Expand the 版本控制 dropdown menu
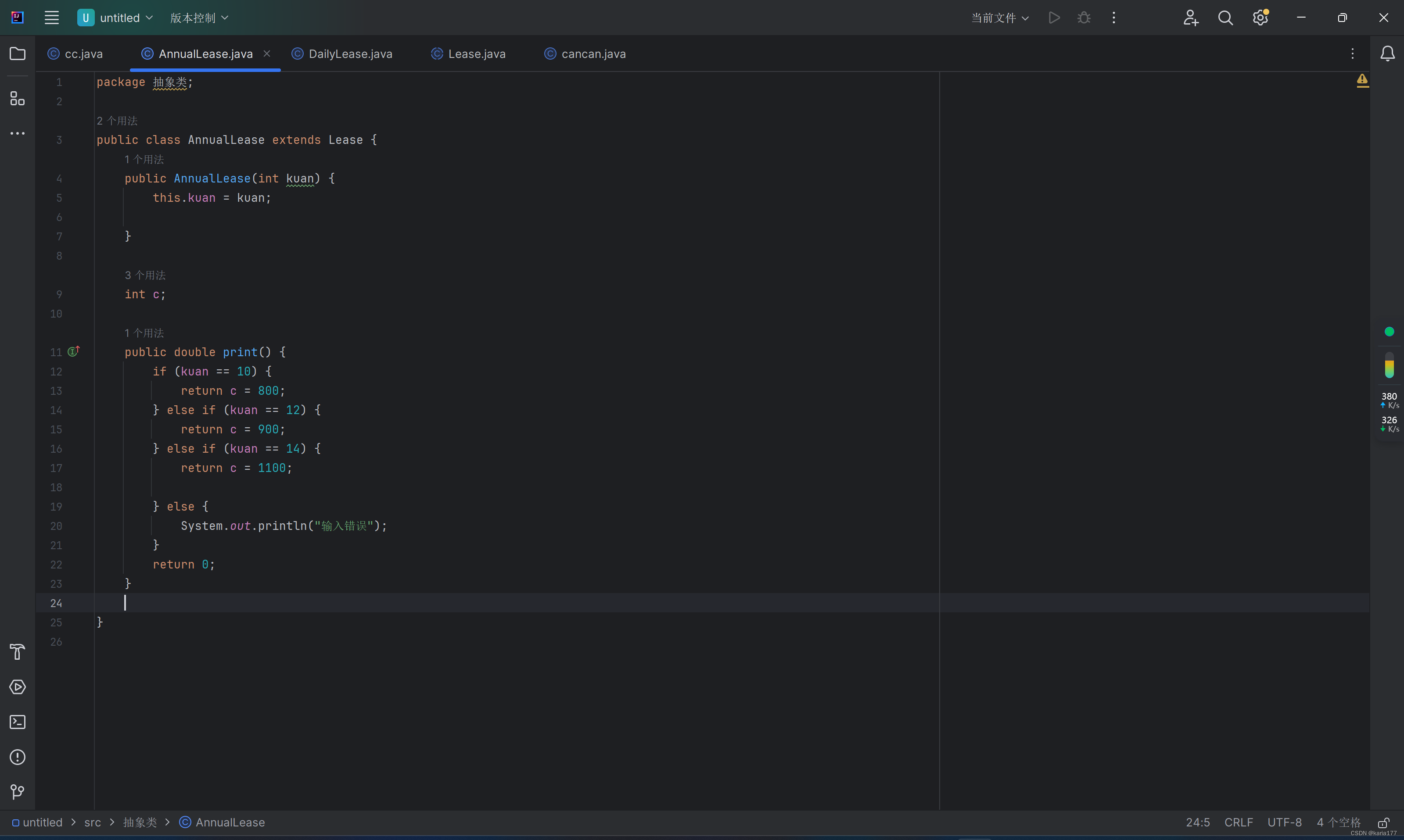Screen dimensions: 1404x840 pos(199,18)
